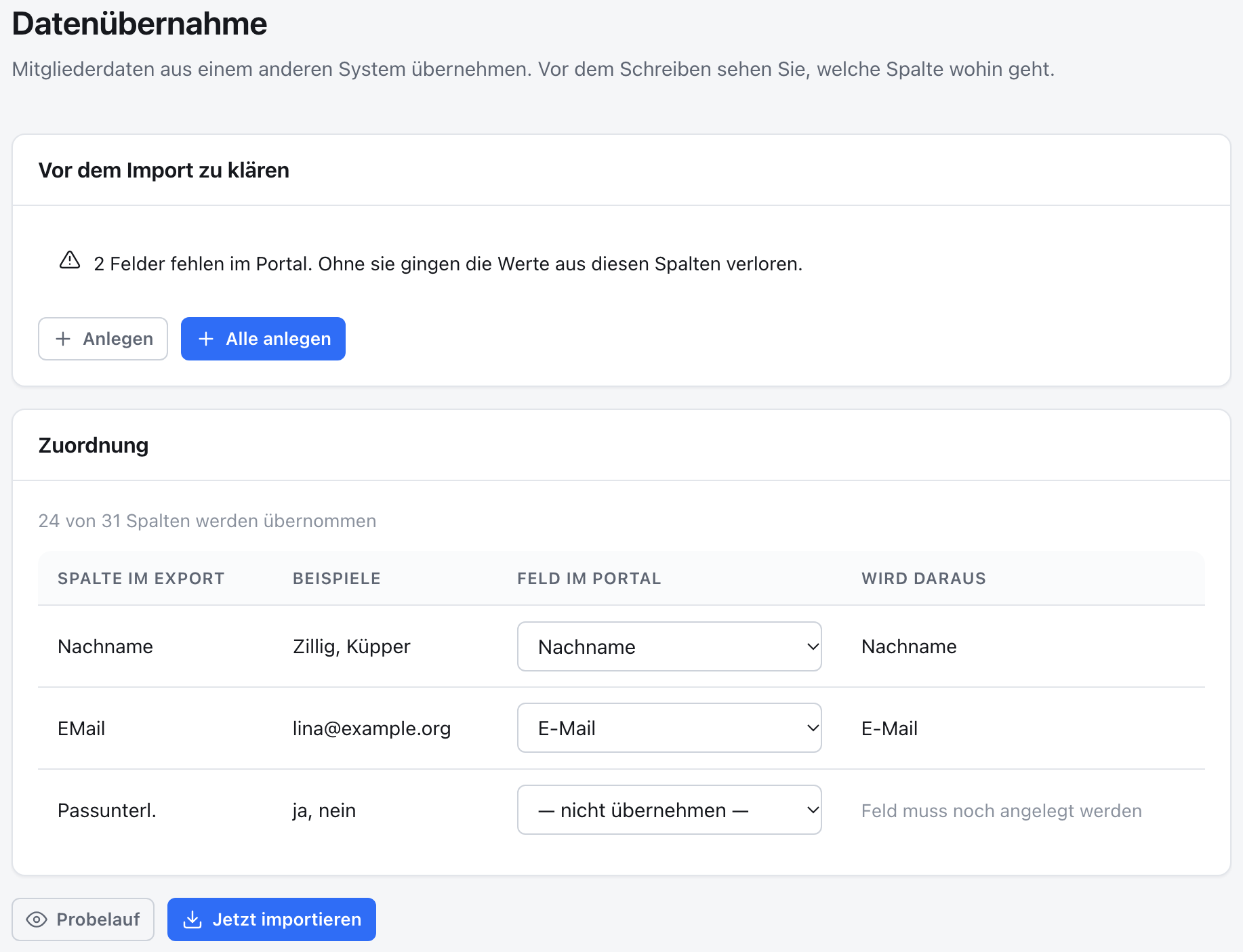The image size is (1243, 952).
Task: Click the 'Passunterl.' export column cell
Action: pos(107,810)
